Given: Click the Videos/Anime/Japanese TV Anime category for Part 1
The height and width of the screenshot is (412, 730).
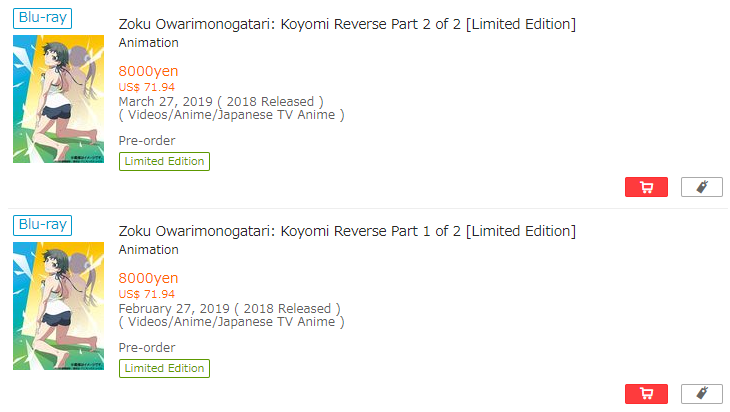Looking at the screenshot, I should 231,322.
